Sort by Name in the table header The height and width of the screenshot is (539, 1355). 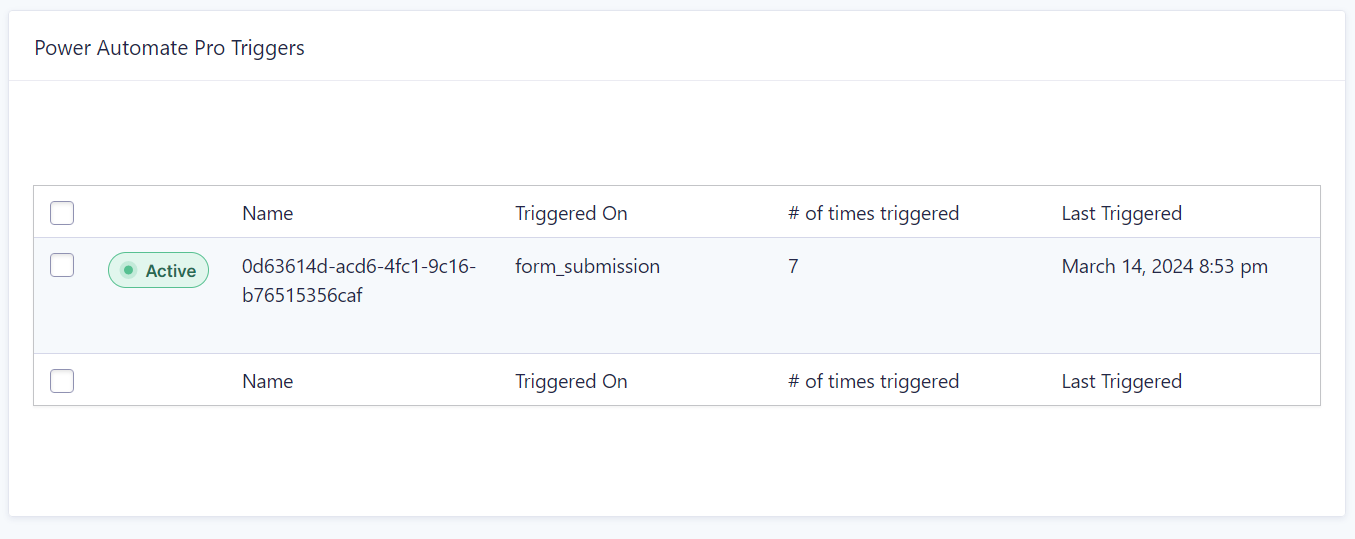click(x=267, y=213)
